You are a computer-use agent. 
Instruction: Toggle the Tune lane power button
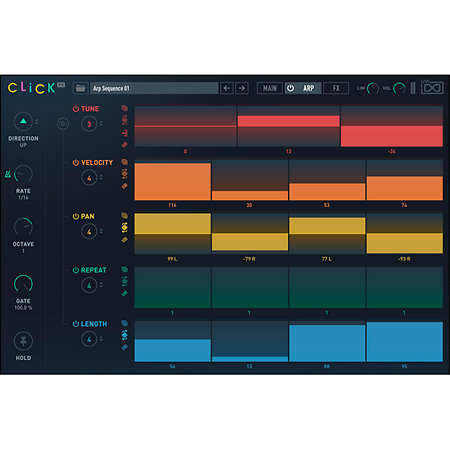(76, 109)
